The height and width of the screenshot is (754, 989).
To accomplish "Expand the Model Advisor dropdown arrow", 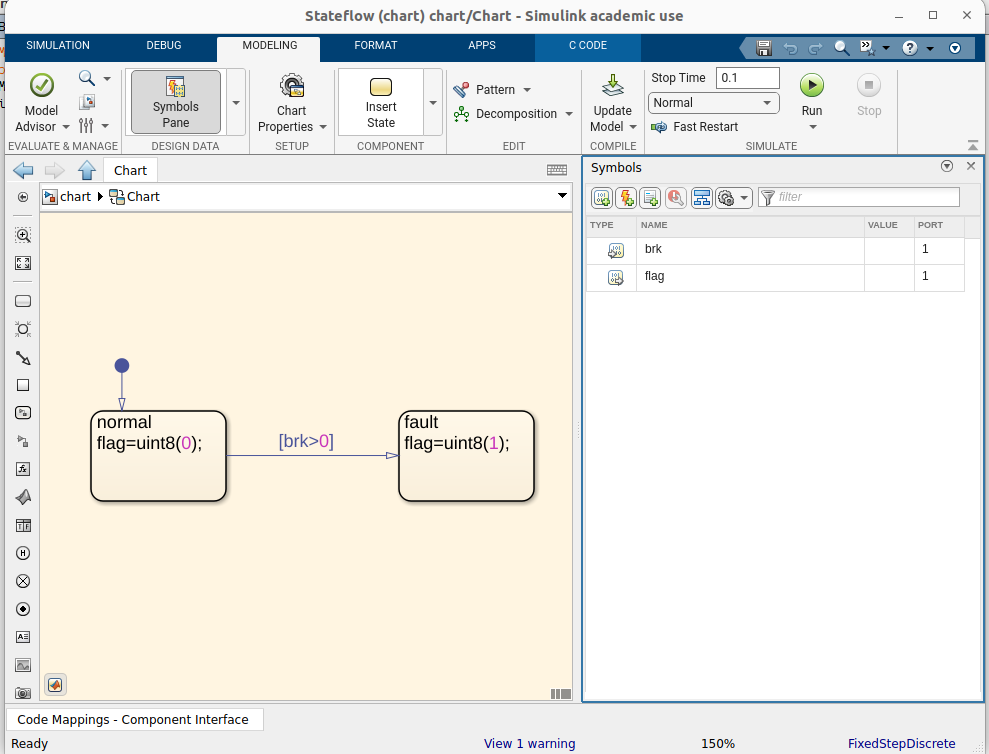I will point(66,127).
